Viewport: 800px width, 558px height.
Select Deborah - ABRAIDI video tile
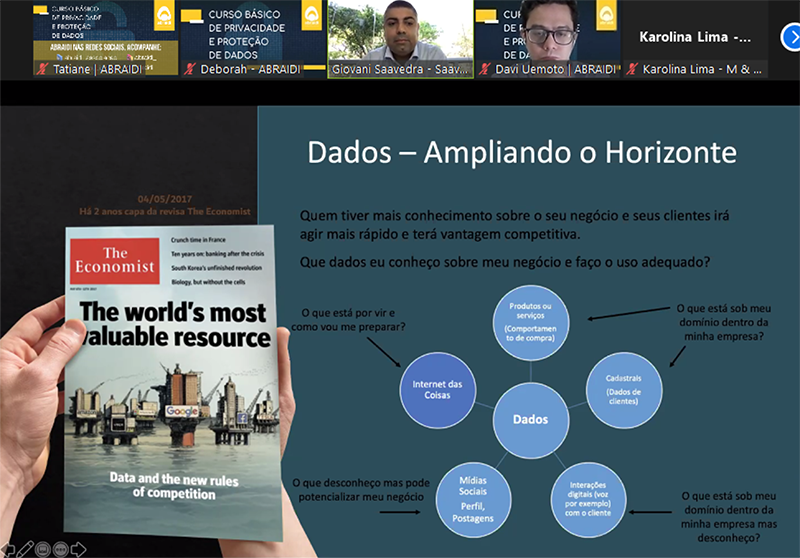[x=254, y=38]
